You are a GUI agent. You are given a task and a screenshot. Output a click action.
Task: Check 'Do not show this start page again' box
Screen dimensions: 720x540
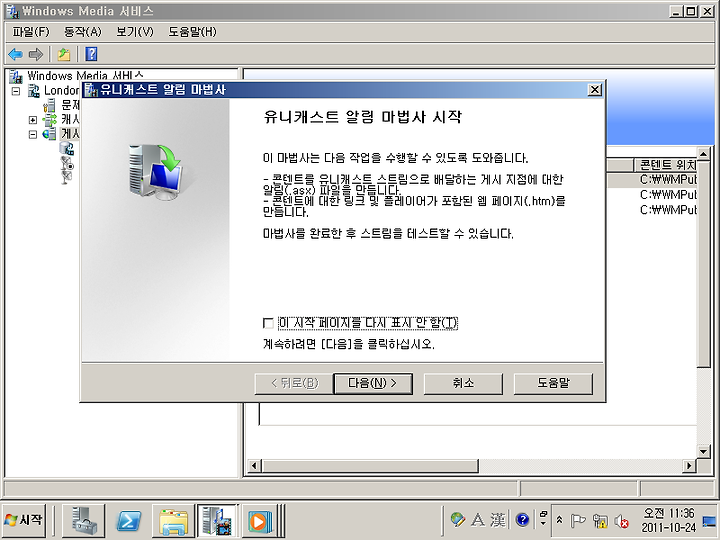click(x=268, y=323)
